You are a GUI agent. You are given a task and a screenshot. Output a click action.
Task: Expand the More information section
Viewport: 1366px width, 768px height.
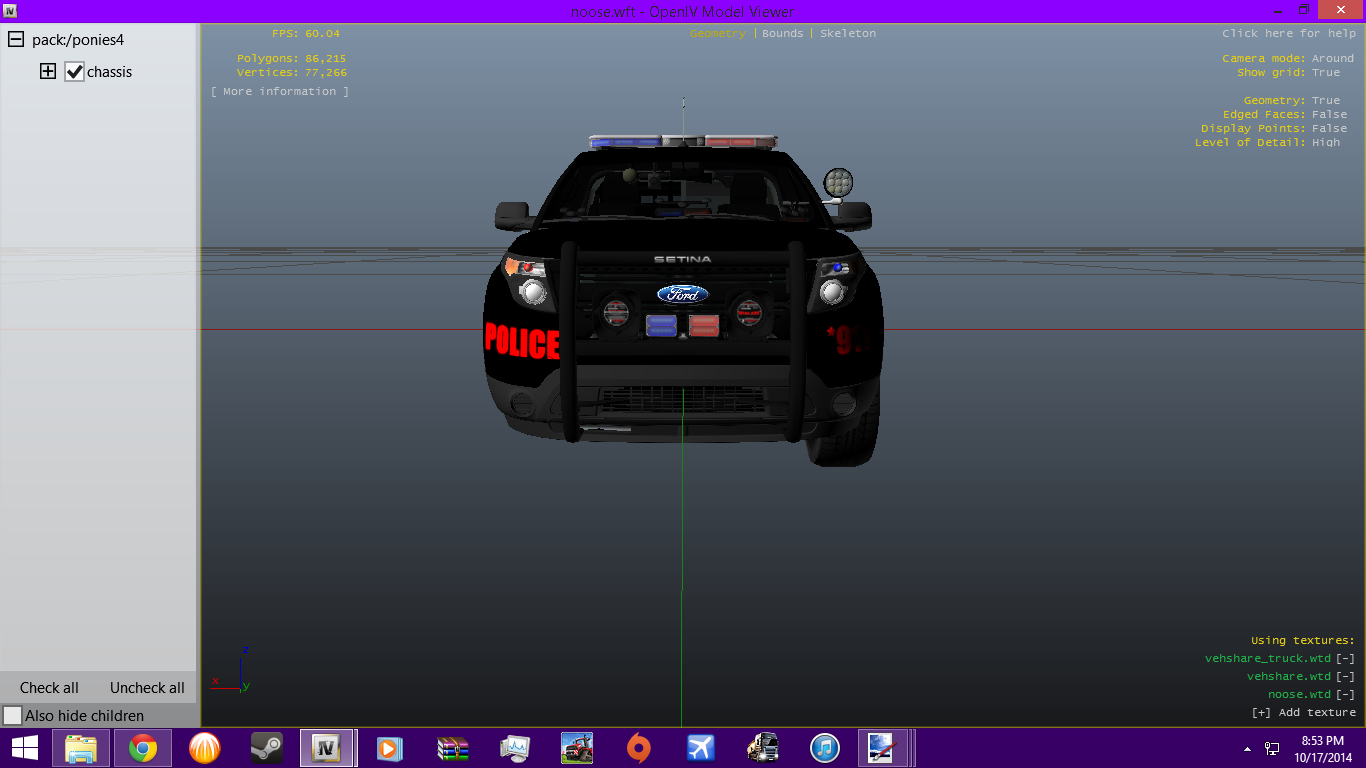[x=280, y=91]
